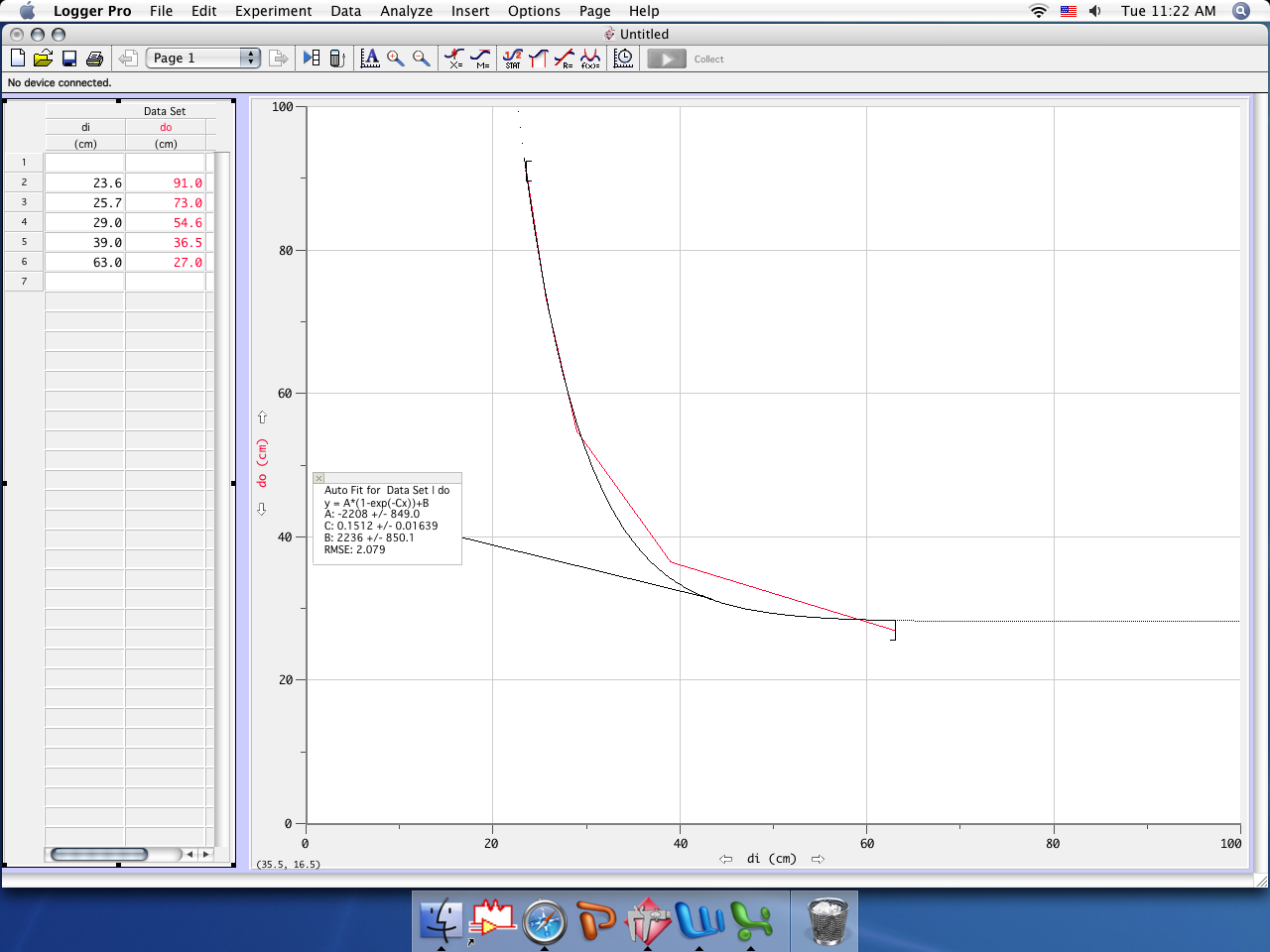Screen dimensions: 1270x952
Task: Select the red cell containing 91.0
Action: coord(165,182)
